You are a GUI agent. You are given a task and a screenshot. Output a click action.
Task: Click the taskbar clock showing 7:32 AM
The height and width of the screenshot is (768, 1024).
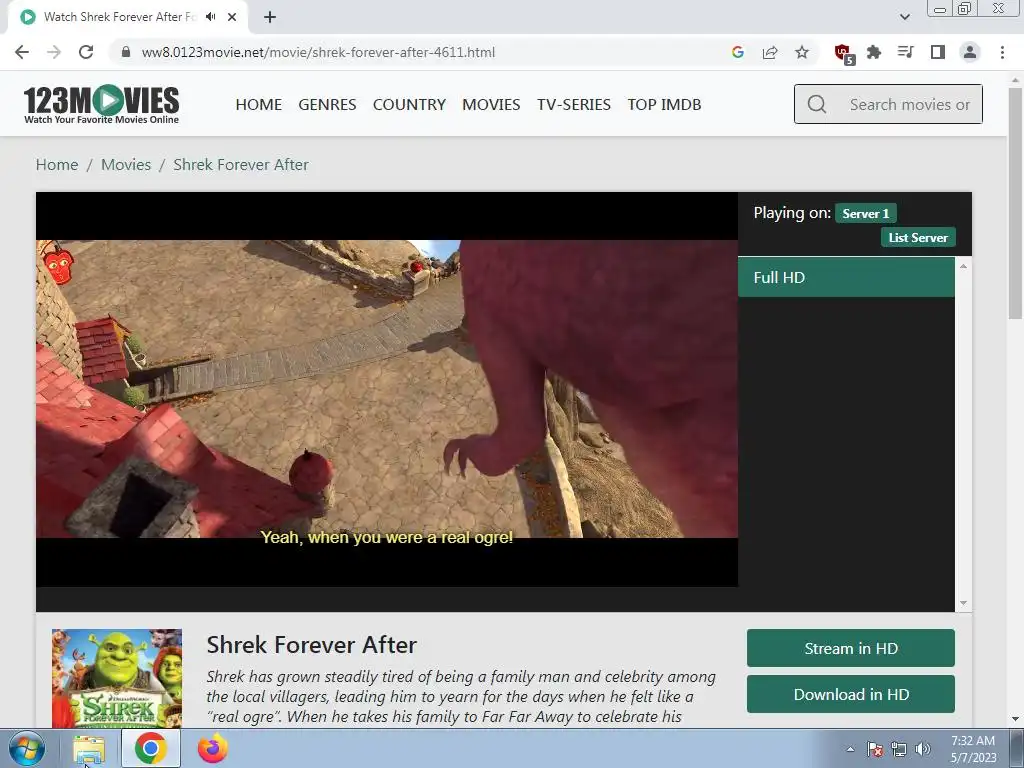pos(973,749)
